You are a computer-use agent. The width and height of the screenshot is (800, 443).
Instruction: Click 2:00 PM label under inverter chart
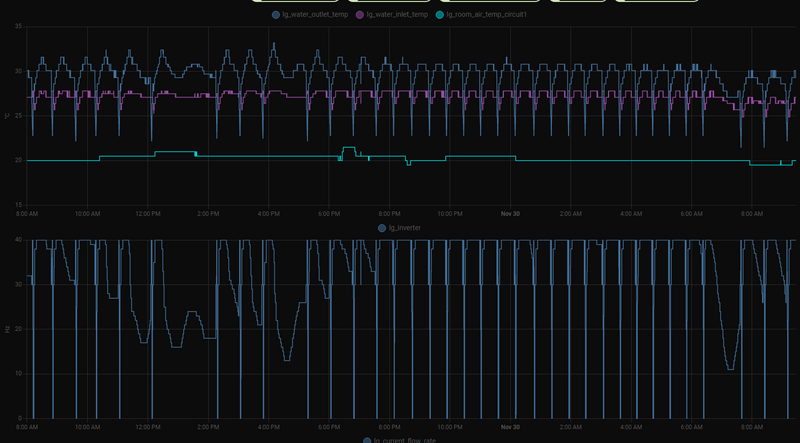(208, 427)
